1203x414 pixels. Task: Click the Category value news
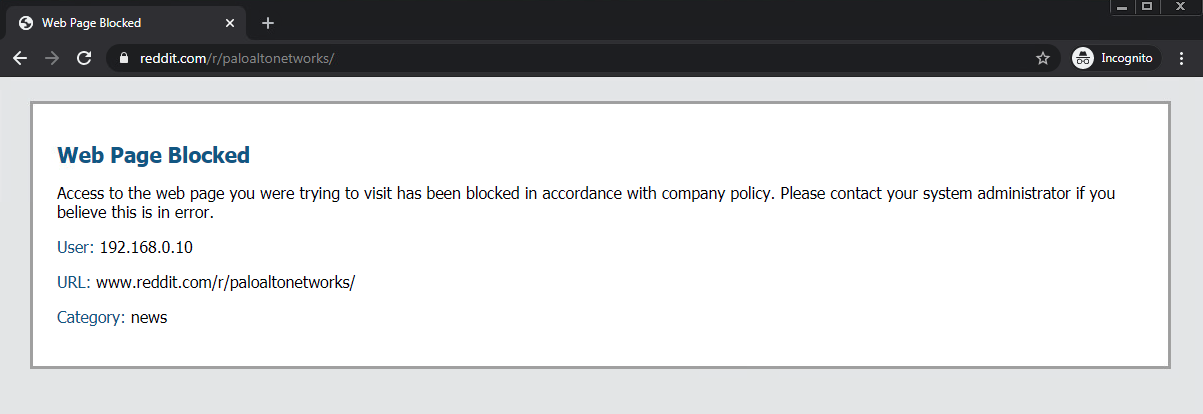[149, 317]
